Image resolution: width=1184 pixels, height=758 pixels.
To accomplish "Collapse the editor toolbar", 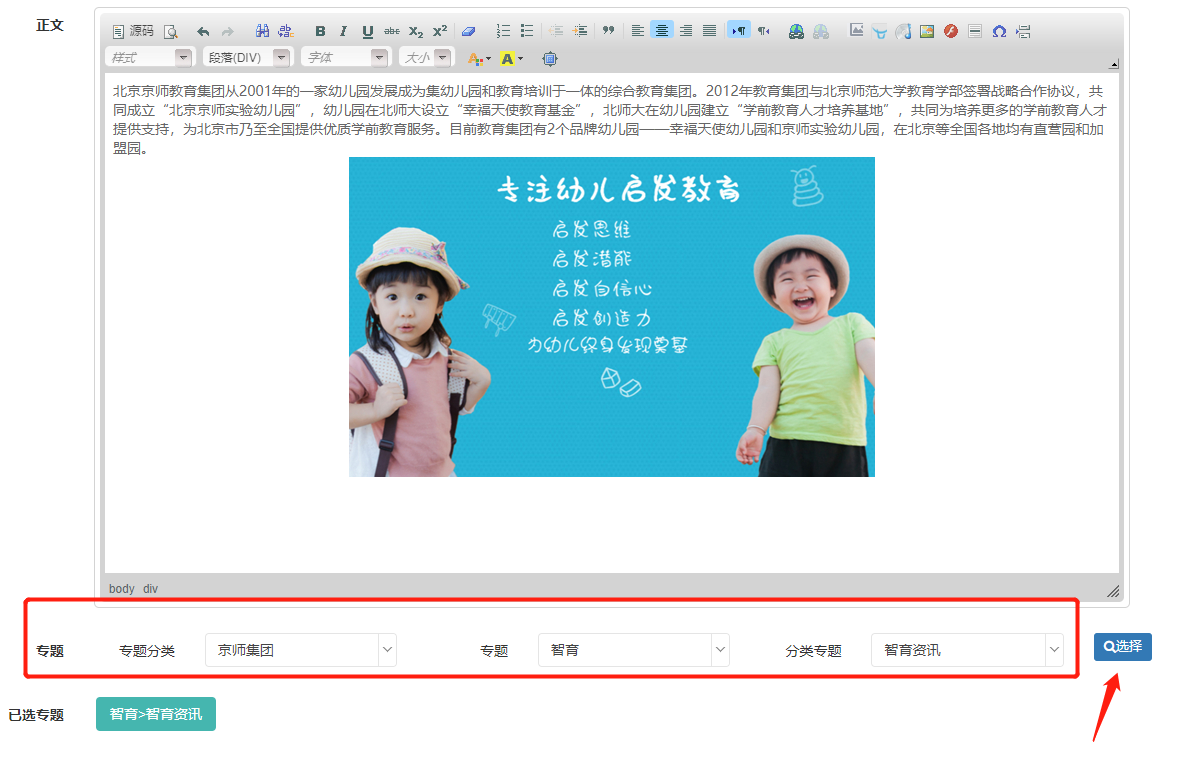I will tap(1114, 64).
